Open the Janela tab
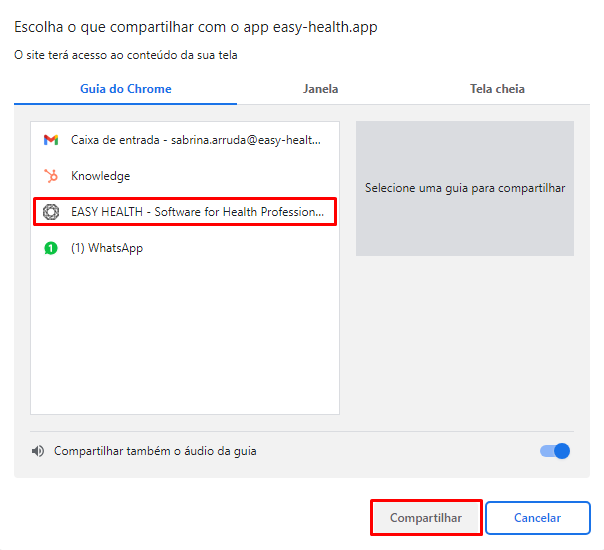The width and height of the screenshot is (604, 550). click(320, 89)
